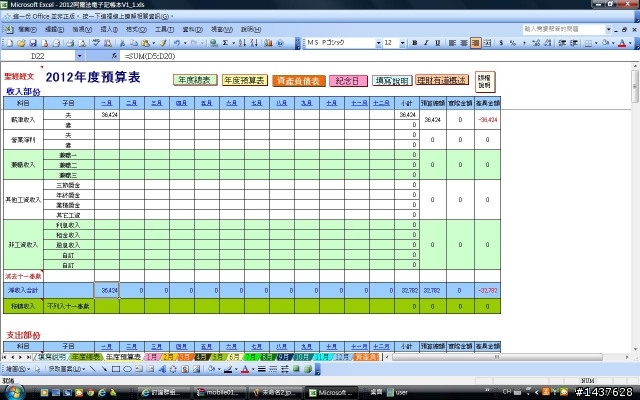640x400 pixels.
Task: Apply the percent style button
Action: (513, 43)
